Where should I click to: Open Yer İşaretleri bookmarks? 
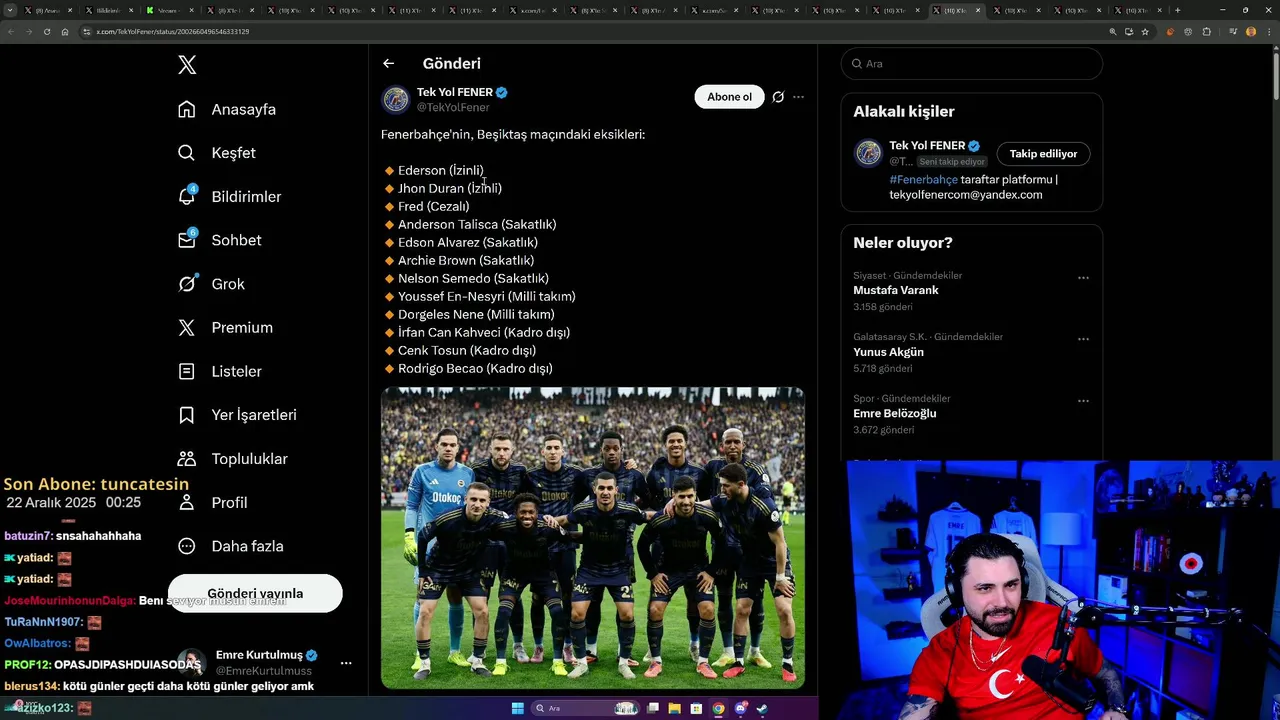coord(237,415)
